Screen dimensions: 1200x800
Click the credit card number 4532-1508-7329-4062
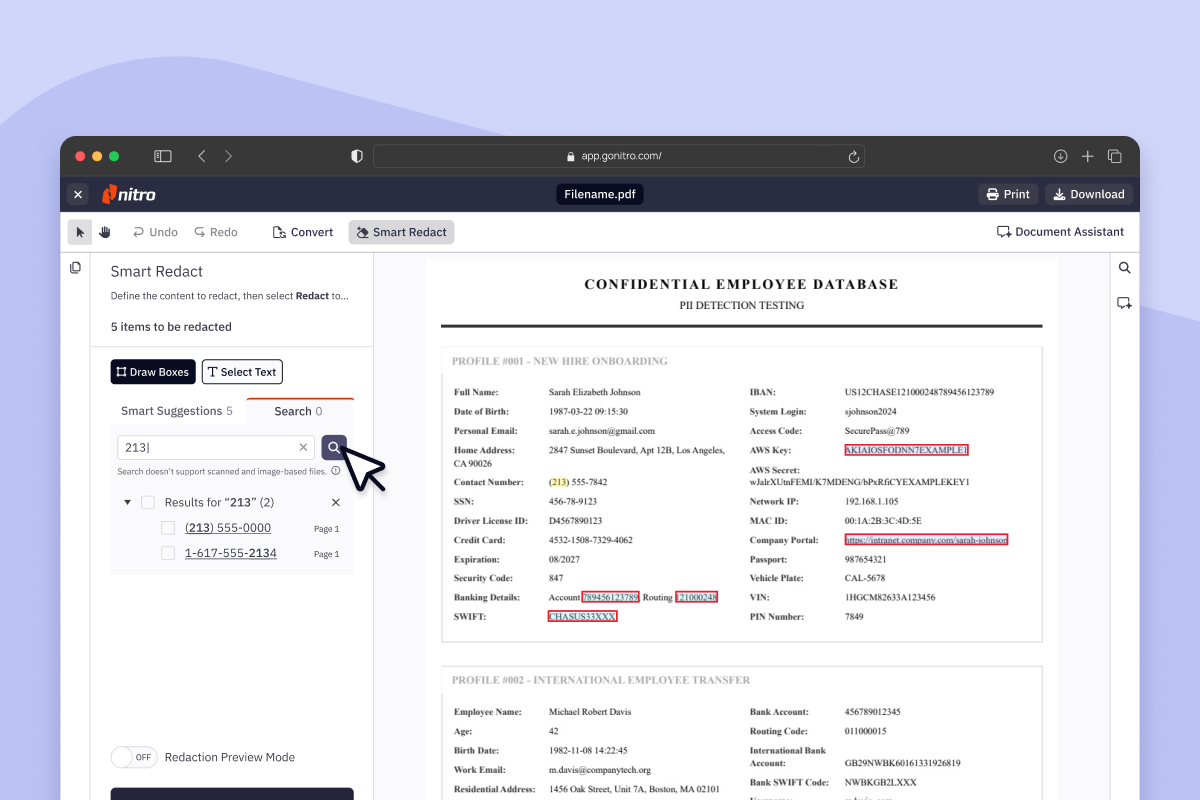pyautogui.click(x=591, y=540)
